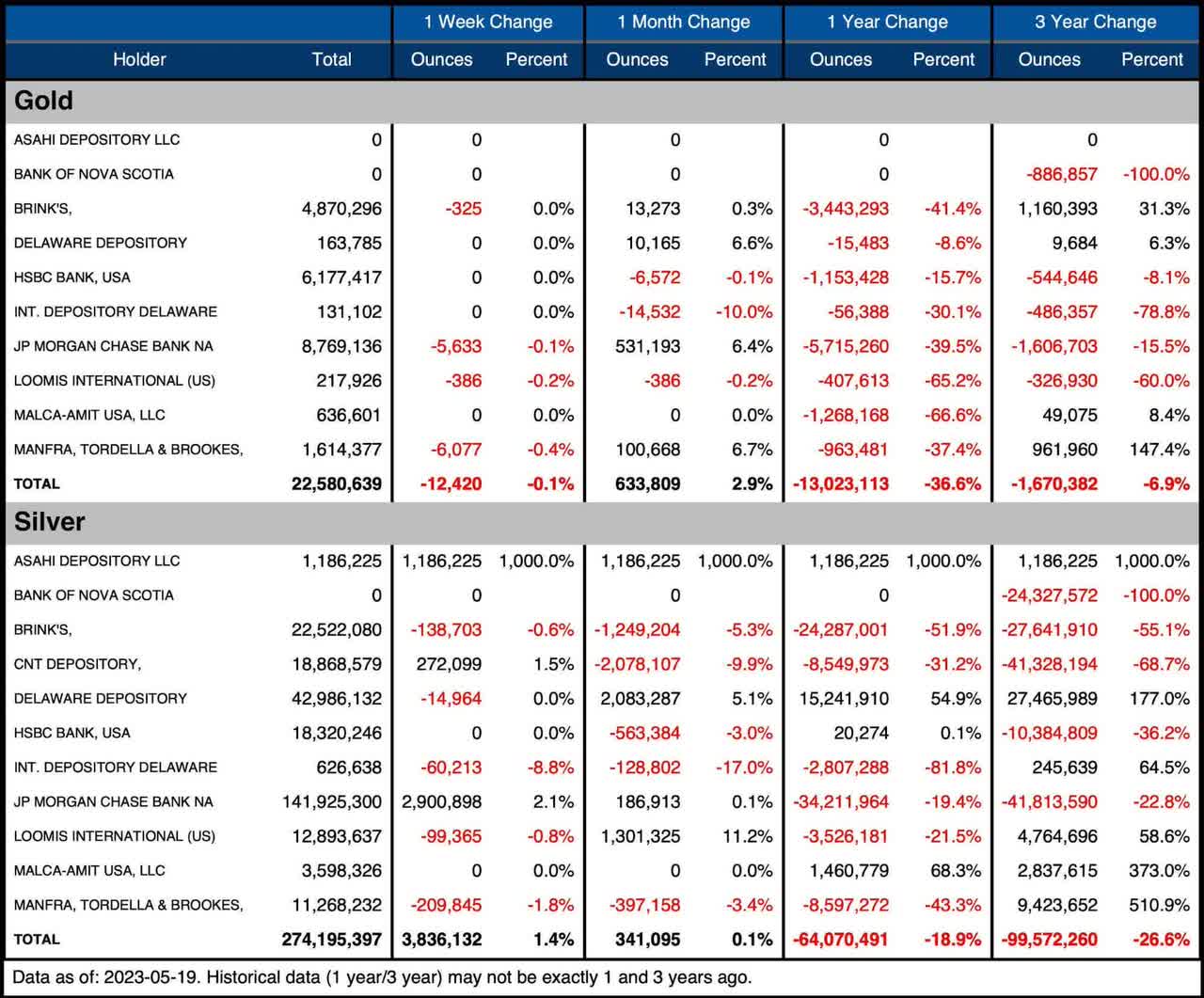Select the Holder column header
Image resolution: width=1204 pixels, height=998 pixels.
(x=139, y=59)
